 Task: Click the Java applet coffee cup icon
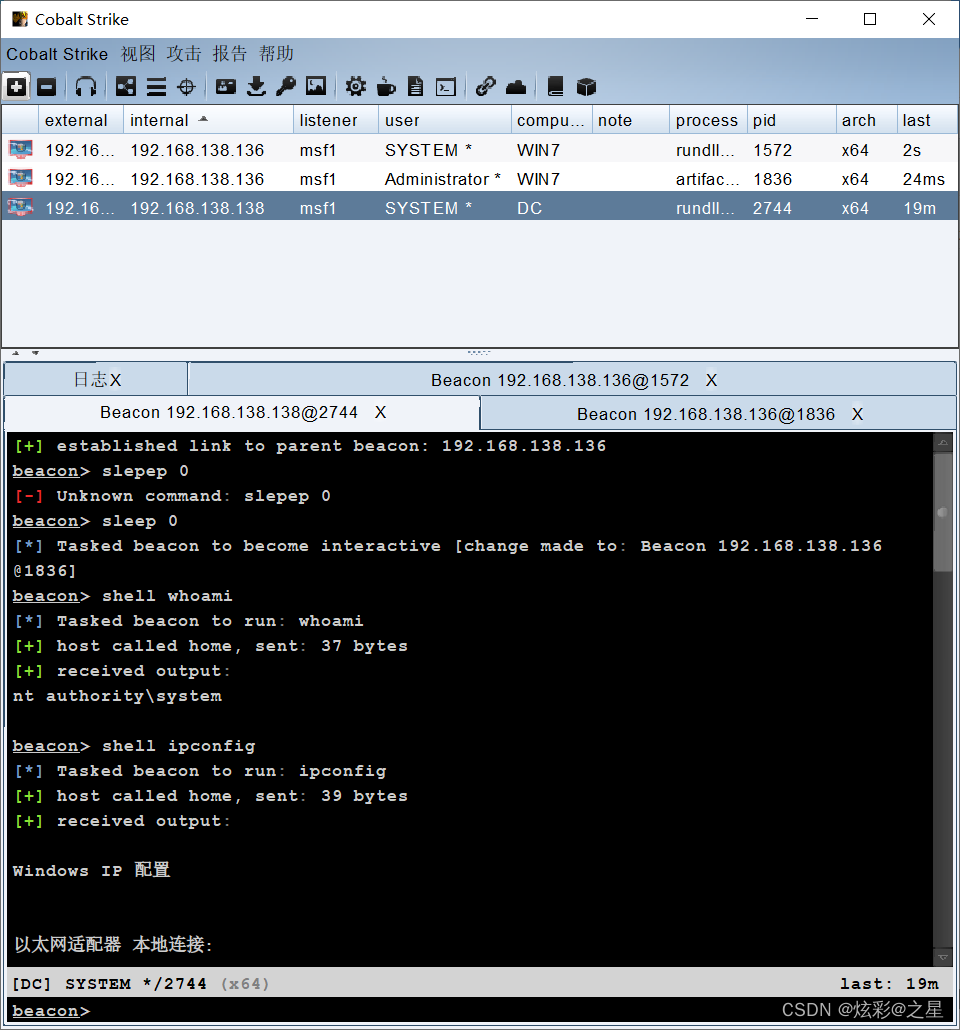(x=386, y=87)
